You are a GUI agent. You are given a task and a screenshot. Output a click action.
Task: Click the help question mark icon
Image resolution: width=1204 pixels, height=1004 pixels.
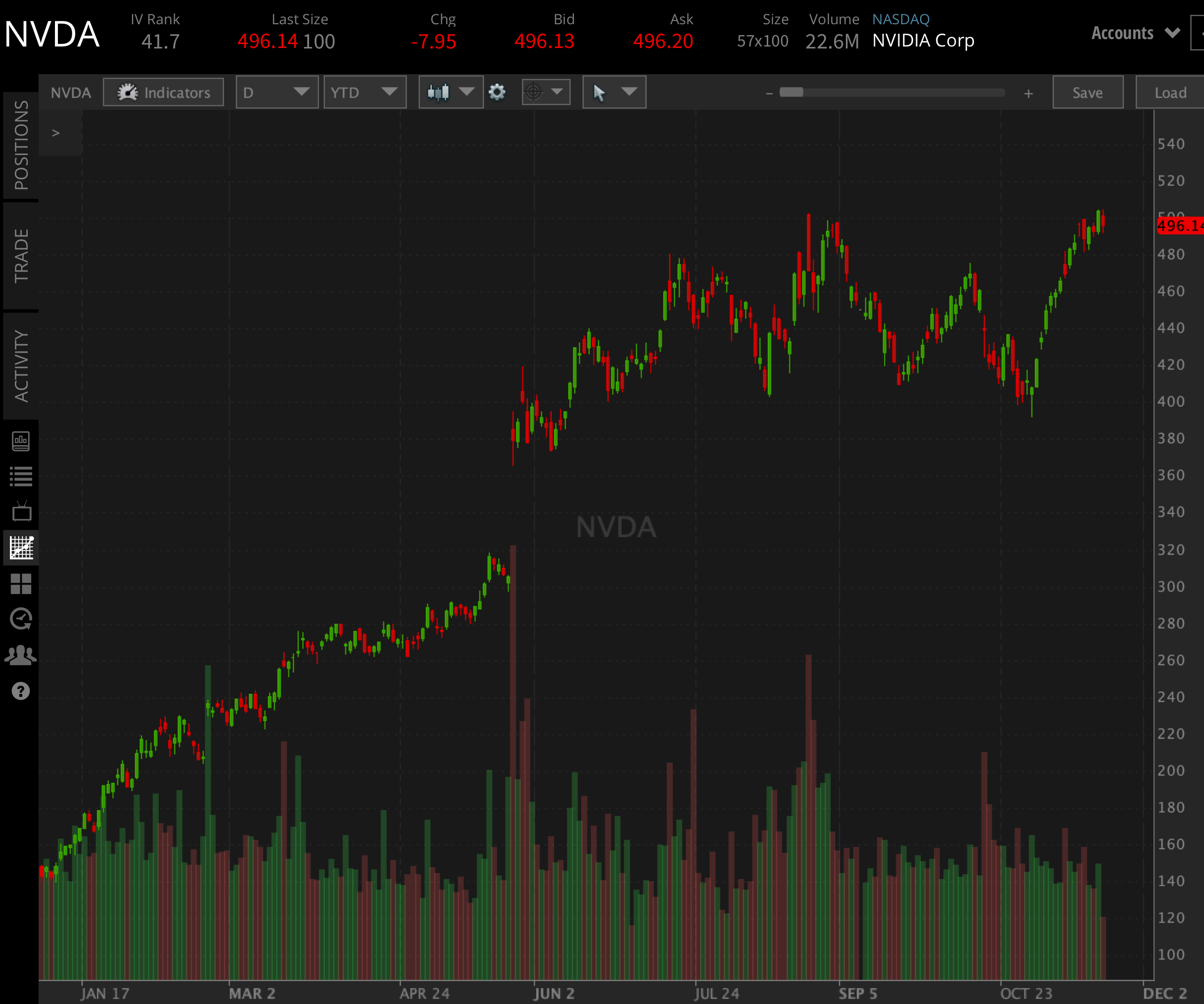click(x=21, y=691)
